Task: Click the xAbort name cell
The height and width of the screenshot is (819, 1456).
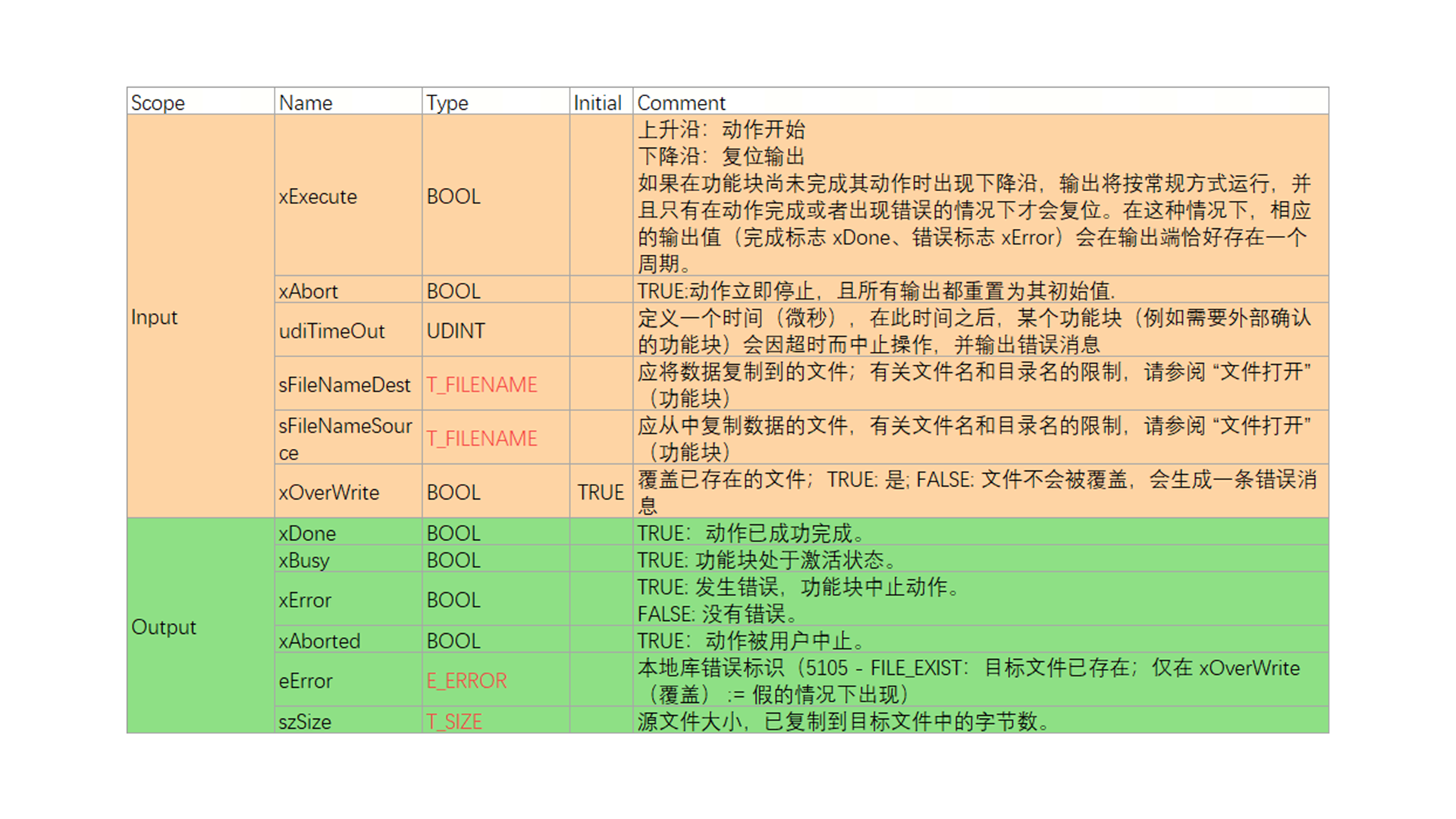Action: click(x=308, y=291)
